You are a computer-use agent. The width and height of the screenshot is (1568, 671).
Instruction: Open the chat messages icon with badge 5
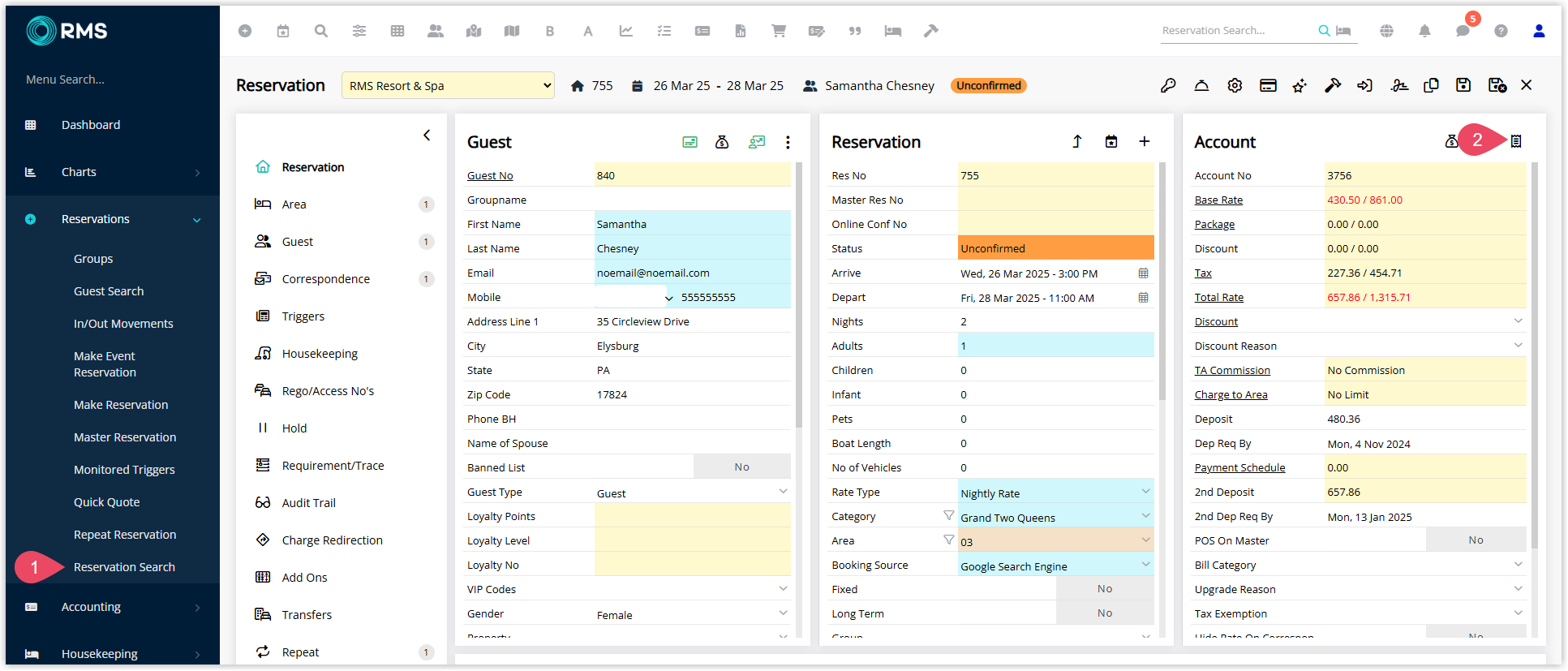(x=1463, y=31)
